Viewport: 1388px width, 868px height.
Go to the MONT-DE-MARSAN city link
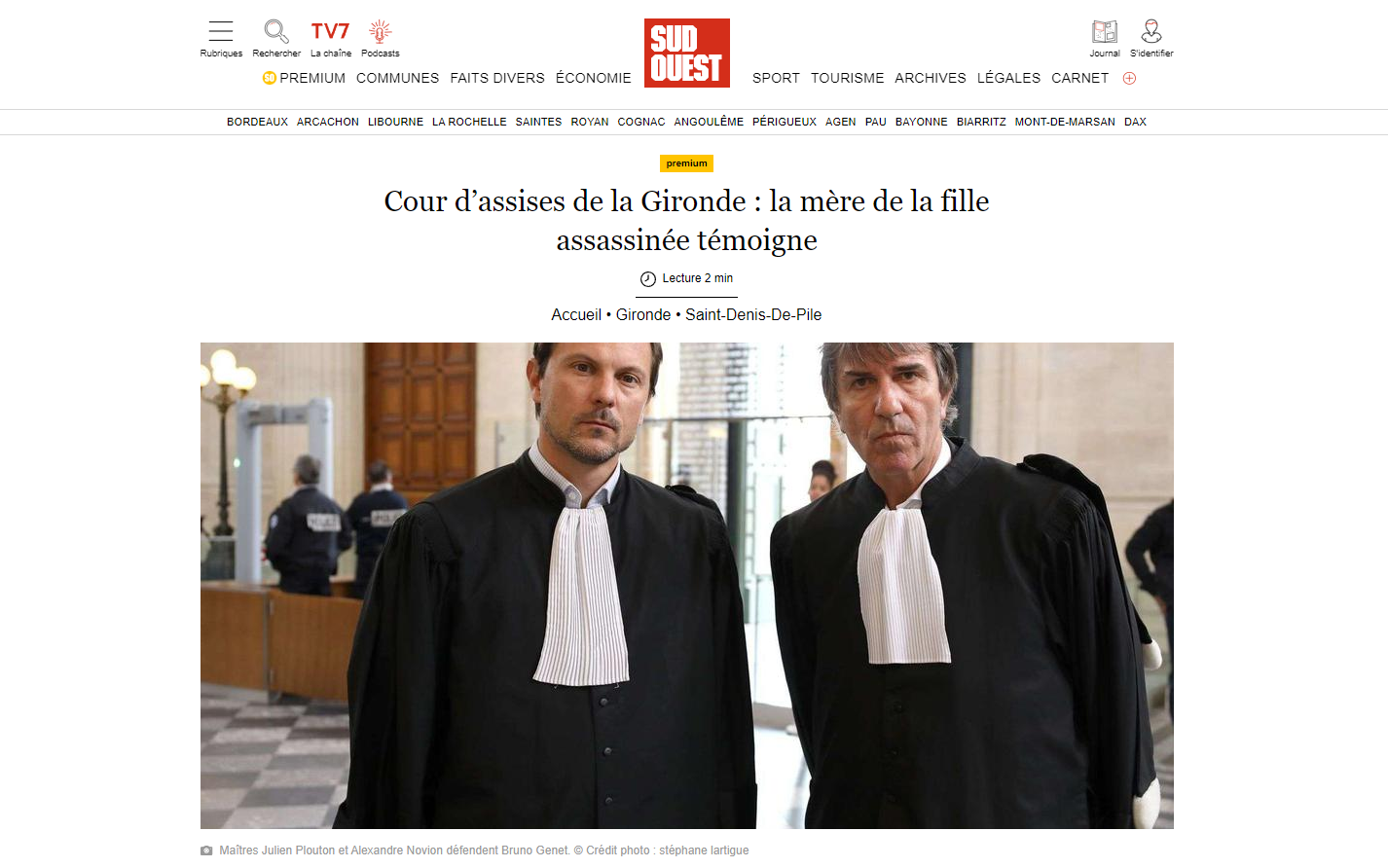pos(1065,122)
